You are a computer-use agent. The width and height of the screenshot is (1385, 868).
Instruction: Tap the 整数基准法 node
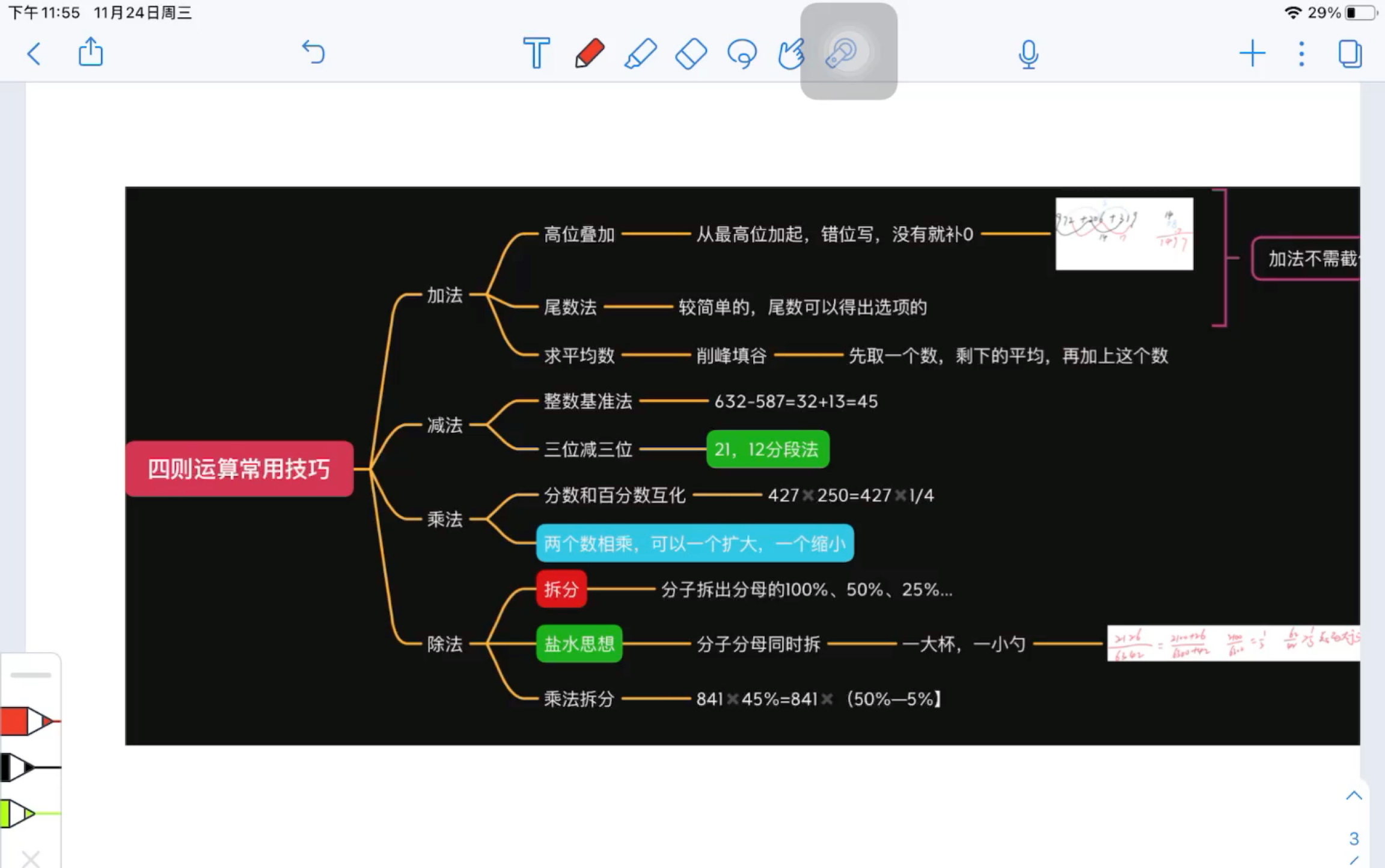(x=588, y=401)
